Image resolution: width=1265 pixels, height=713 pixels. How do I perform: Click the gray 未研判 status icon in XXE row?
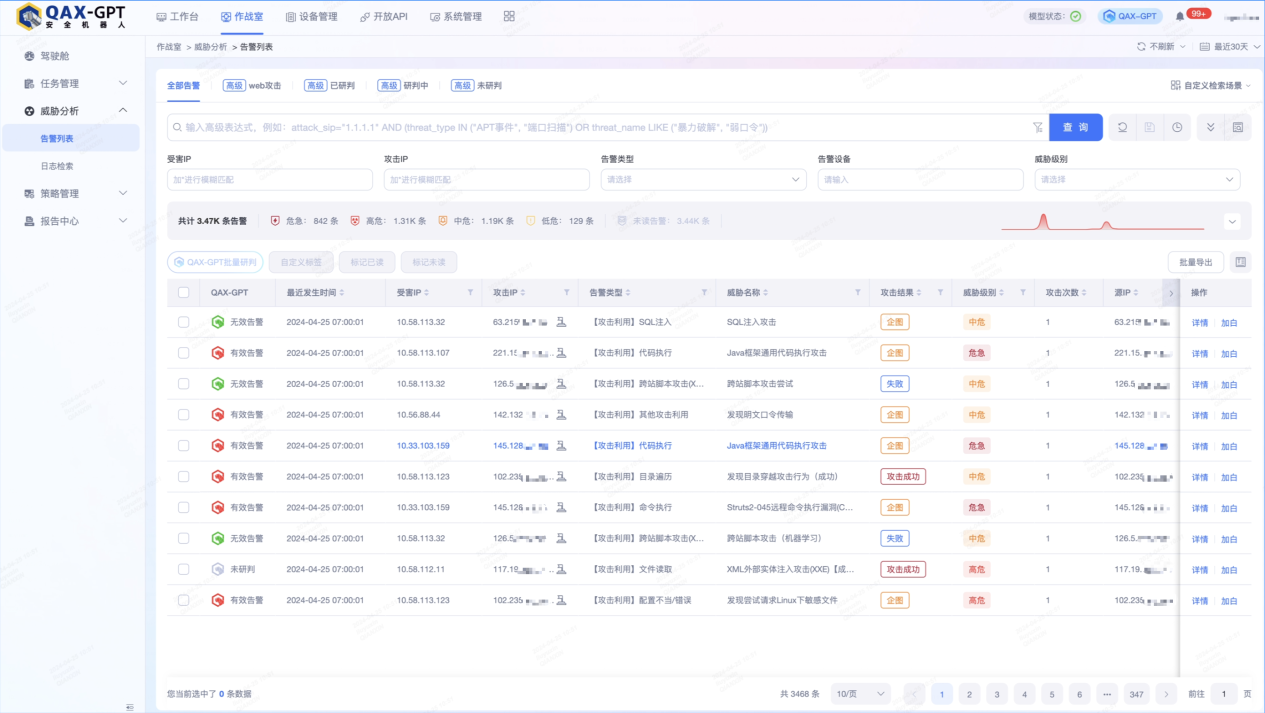tap(217, 569)
